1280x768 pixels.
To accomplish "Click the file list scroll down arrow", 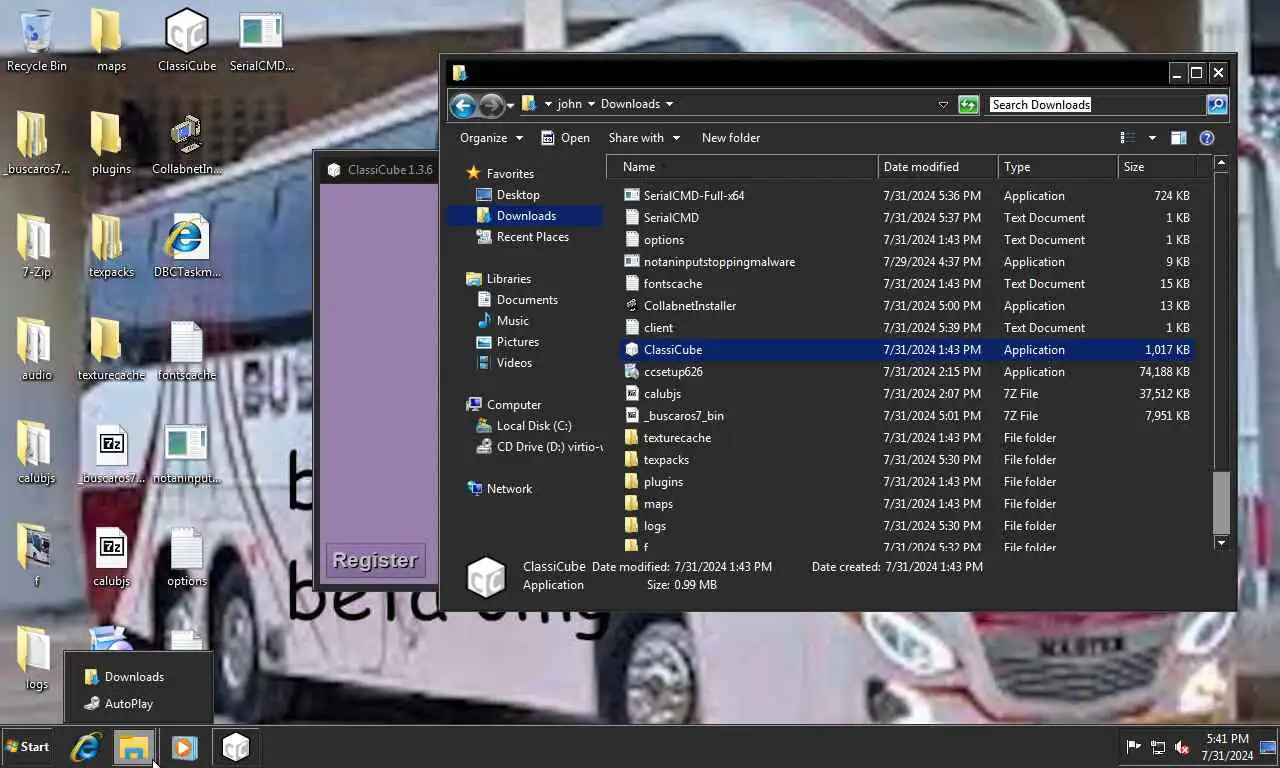I will [x=1221, y=543].
